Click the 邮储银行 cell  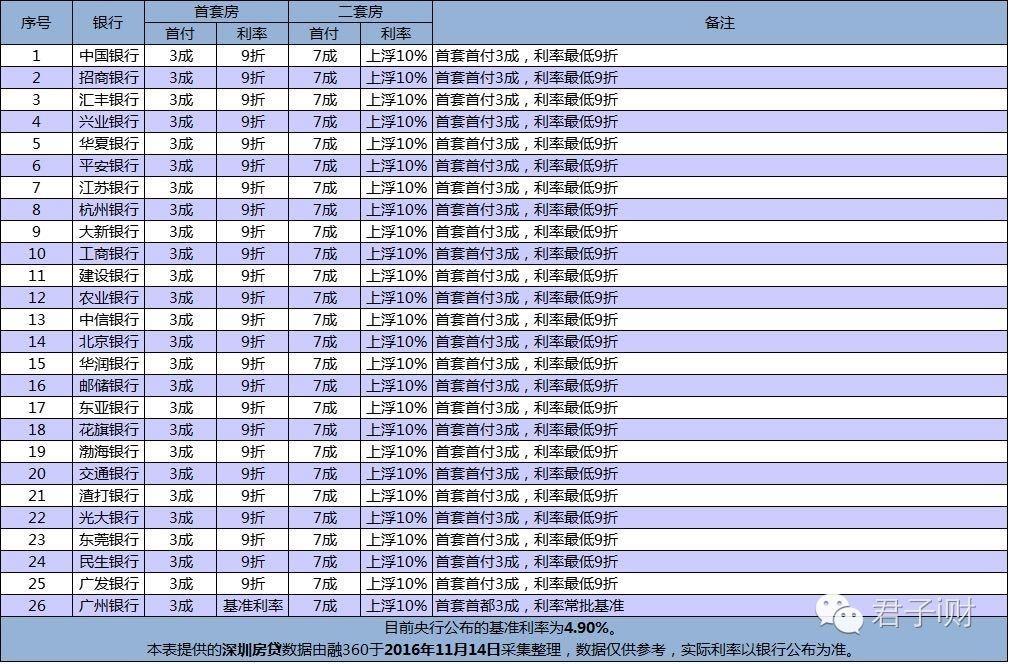[x=108, y=386]
